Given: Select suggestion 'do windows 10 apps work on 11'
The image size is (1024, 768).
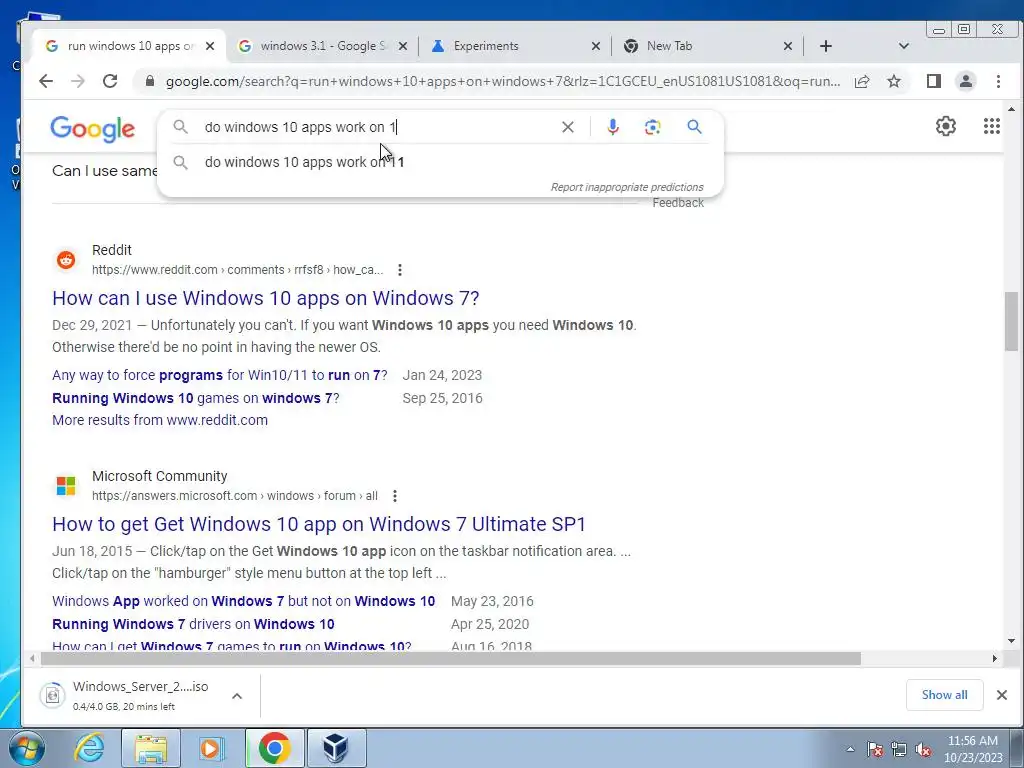Looking at the screenshot, I should coord(441,162).
